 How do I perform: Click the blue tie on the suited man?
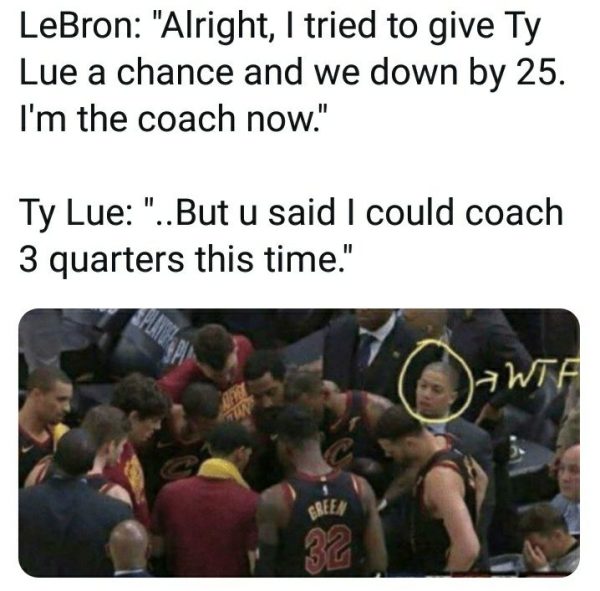365,349
